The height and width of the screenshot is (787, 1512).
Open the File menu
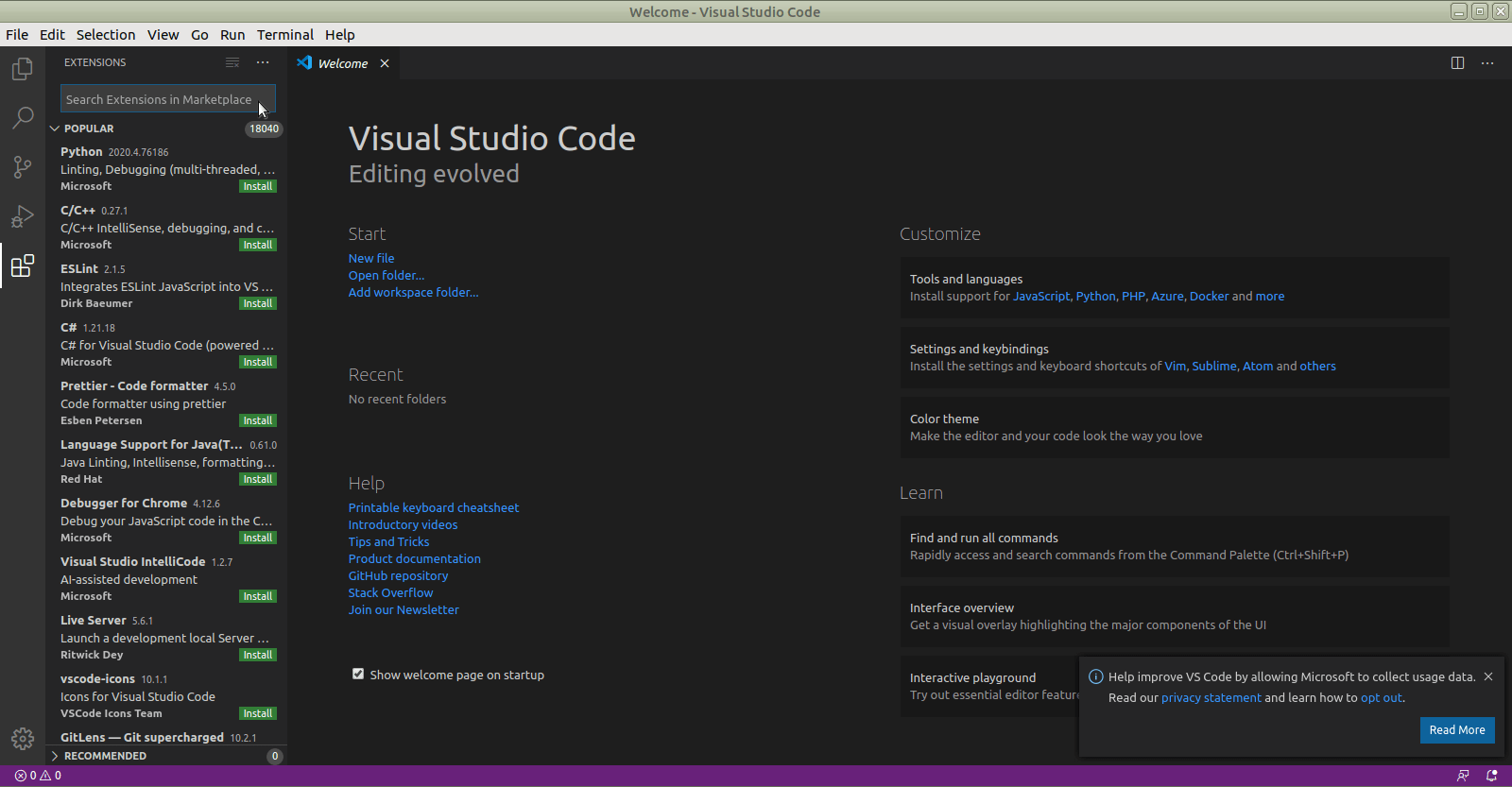coord(17,35)
